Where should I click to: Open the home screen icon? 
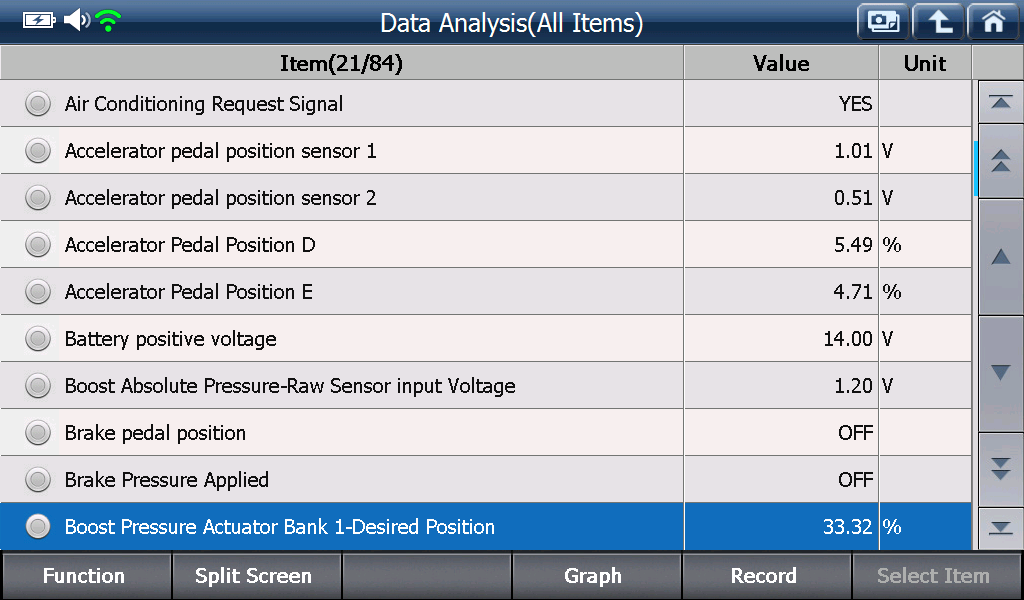tap(994, 22)
